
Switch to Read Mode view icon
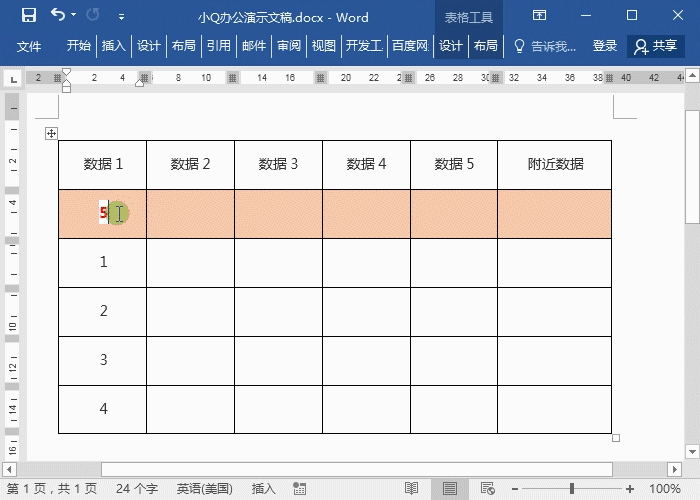pos(411,489)
